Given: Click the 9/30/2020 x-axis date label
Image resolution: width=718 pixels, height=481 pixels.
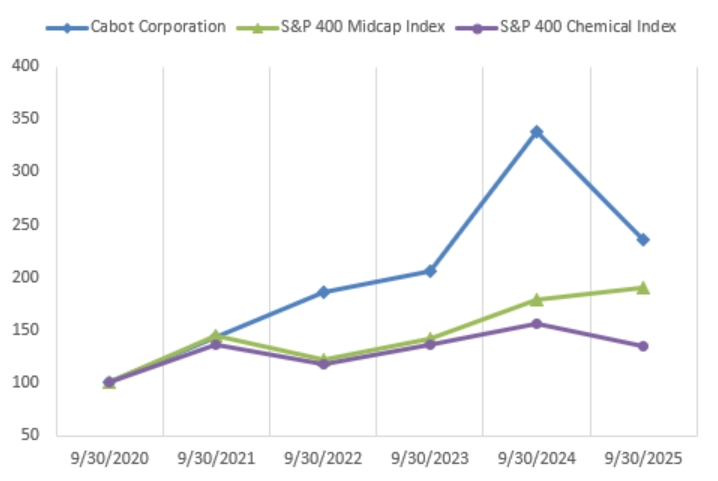Looking at the screenshot, I should click(109, 459).
